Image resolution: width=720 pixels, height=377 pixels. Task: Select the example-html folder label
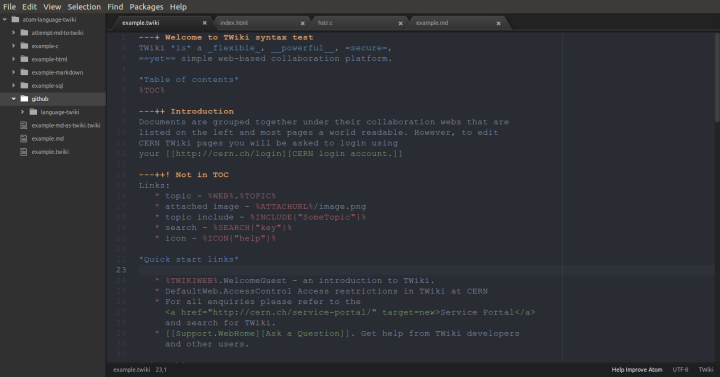(49, 59)
